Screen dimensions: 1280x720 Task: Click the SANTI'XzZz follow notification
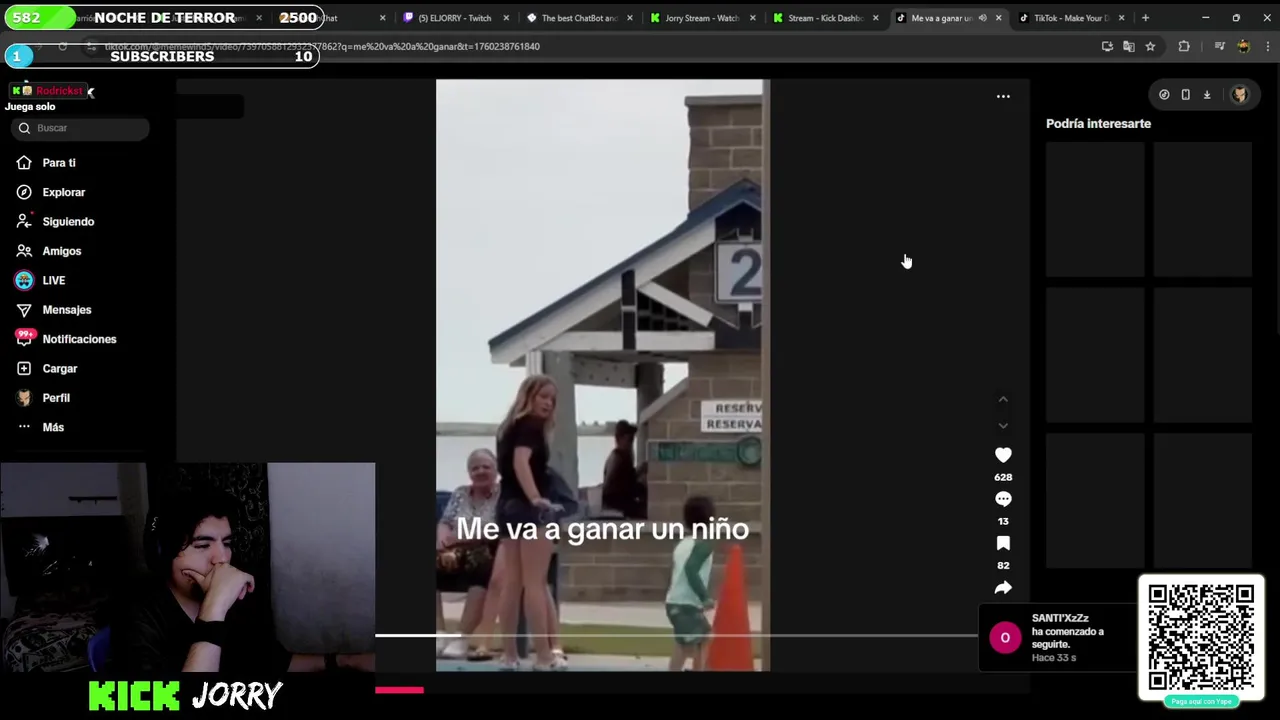click(1058, 638)
